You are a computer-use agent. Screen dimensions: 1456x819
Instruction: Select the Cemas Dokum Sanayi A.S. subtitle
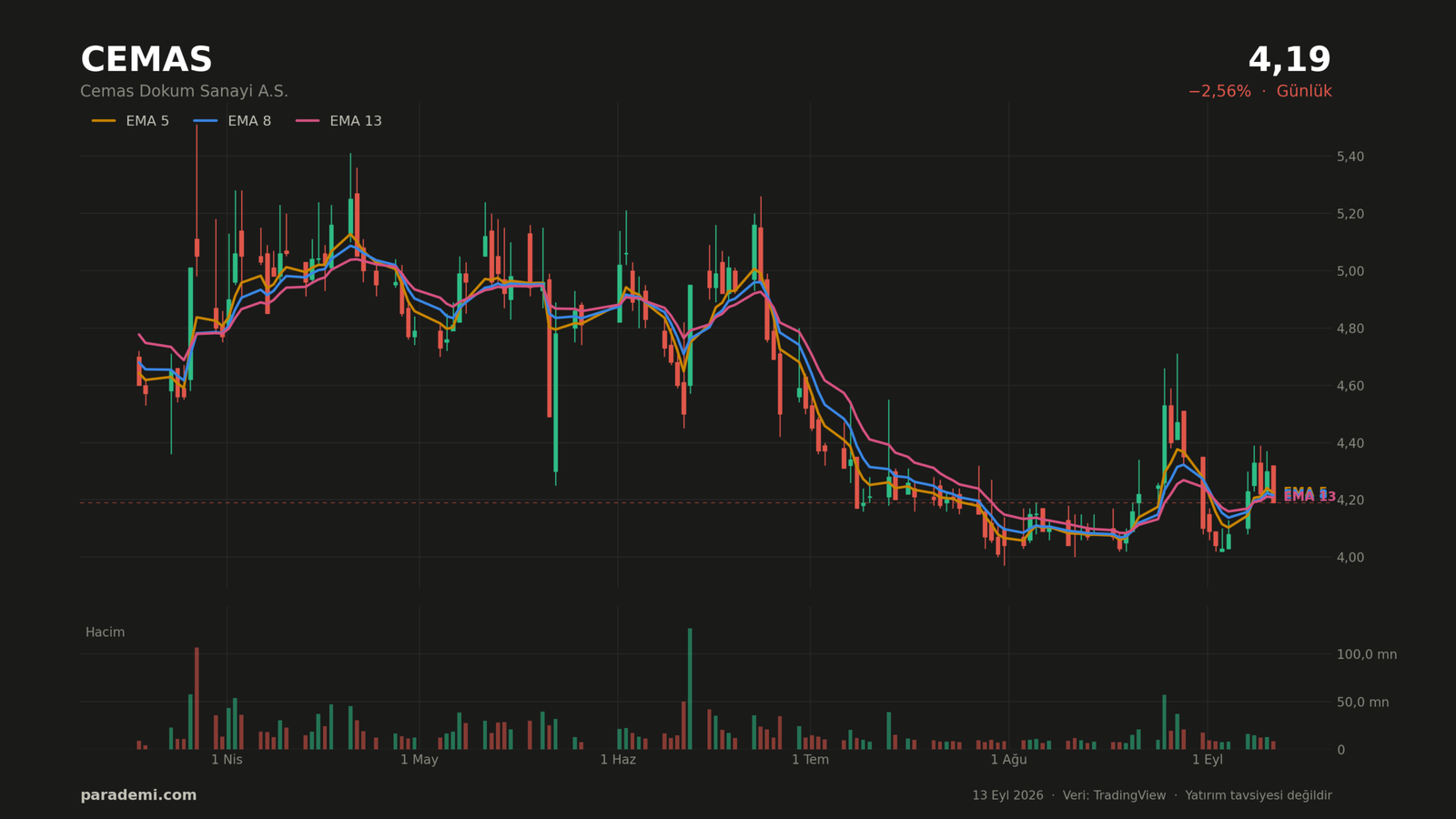184,92
